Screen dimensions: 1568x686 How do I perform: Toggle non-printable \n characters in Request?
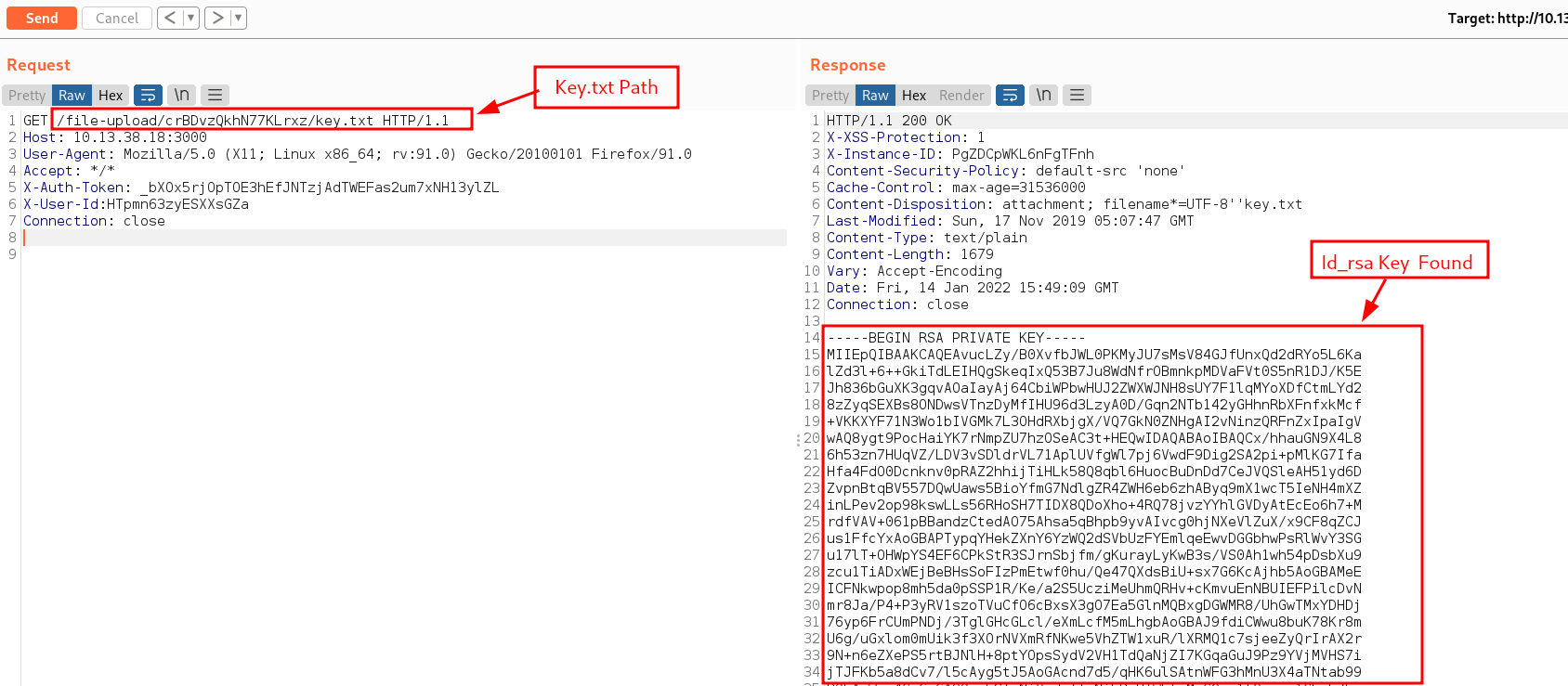(182, 95)
